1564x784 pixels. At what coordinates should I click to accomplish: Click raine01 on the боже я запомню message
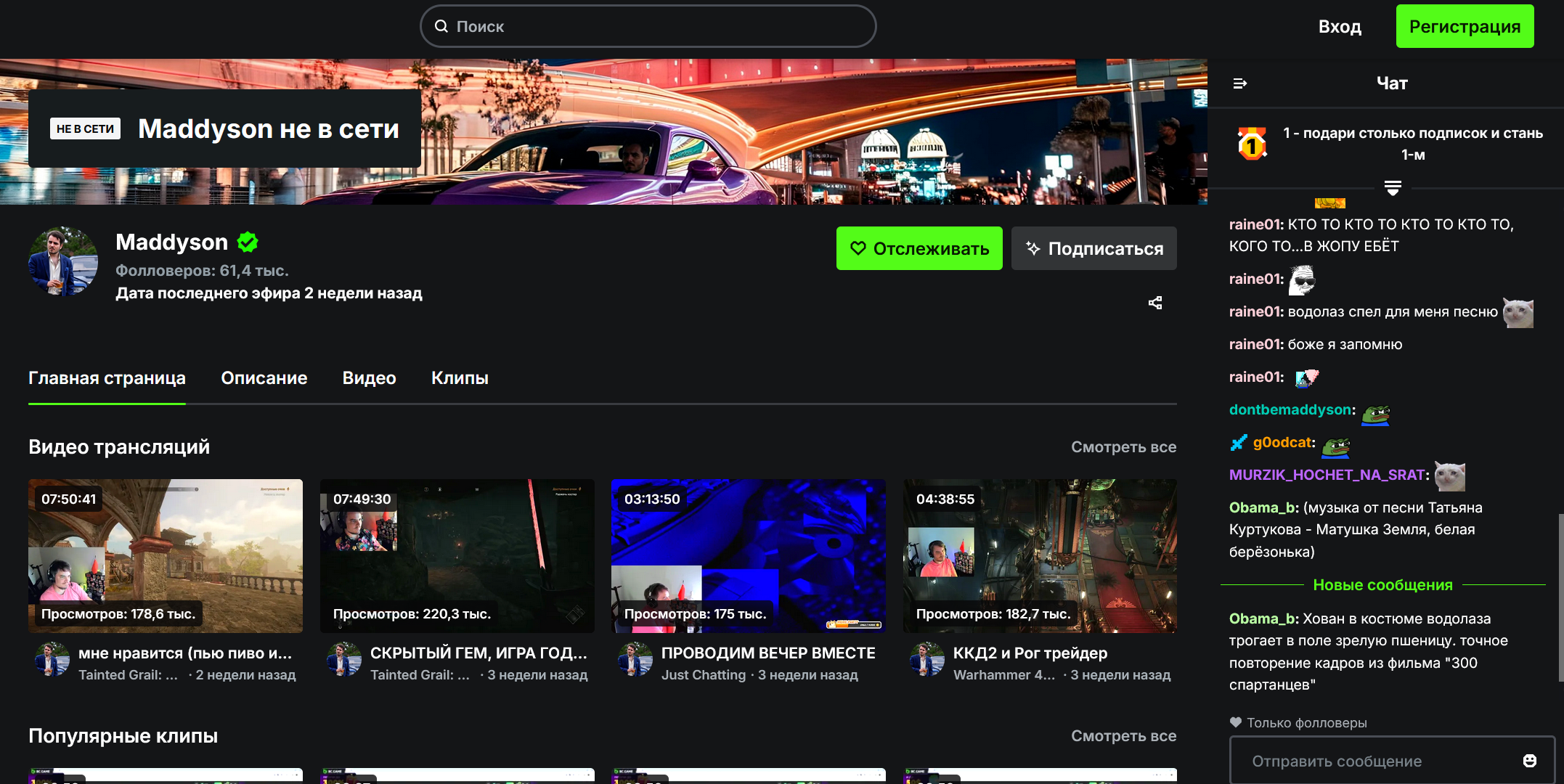[x=1255, y=345]
